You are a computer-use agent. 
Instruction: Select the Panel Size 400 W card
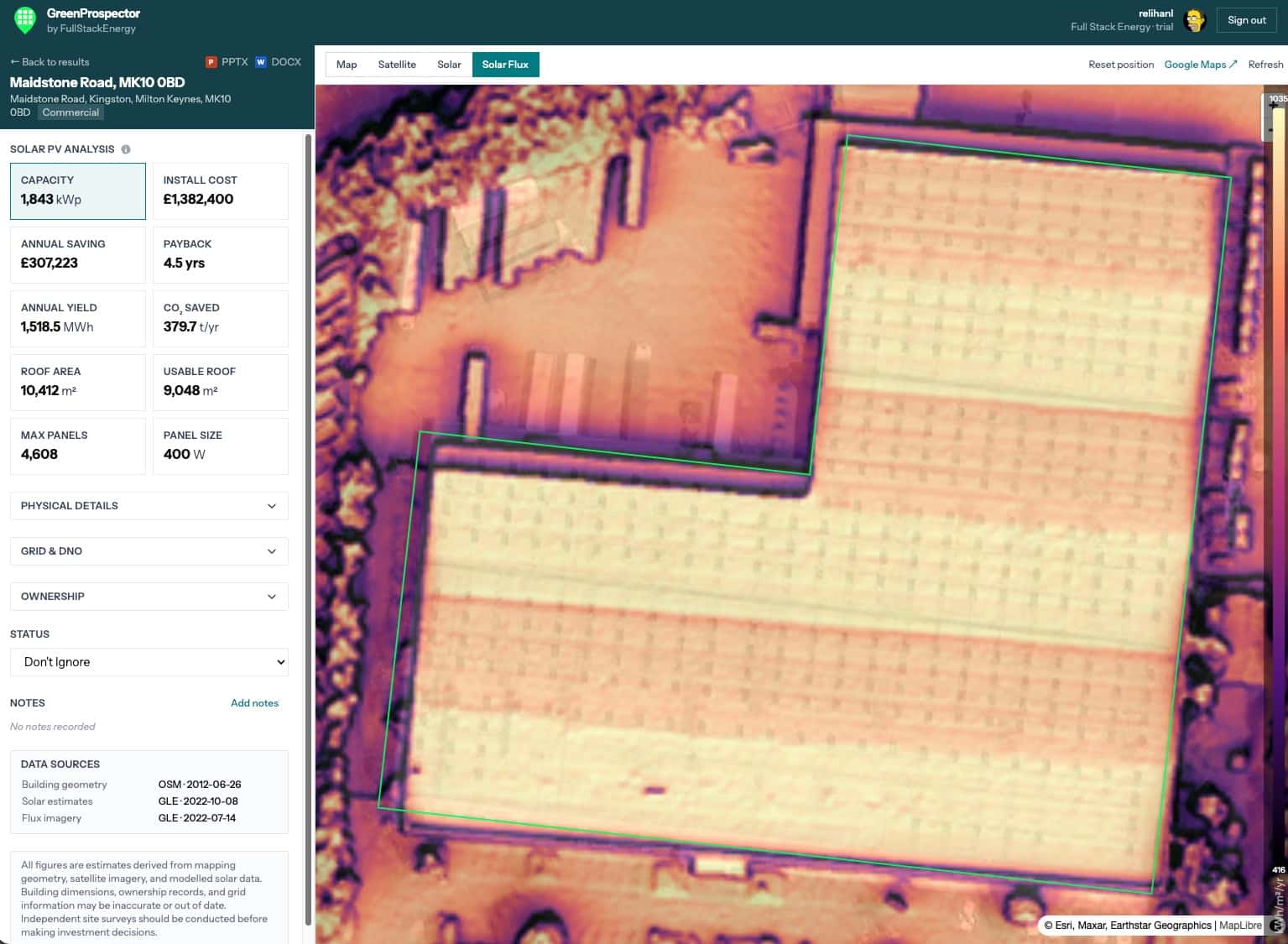click(x=221, y=446)
